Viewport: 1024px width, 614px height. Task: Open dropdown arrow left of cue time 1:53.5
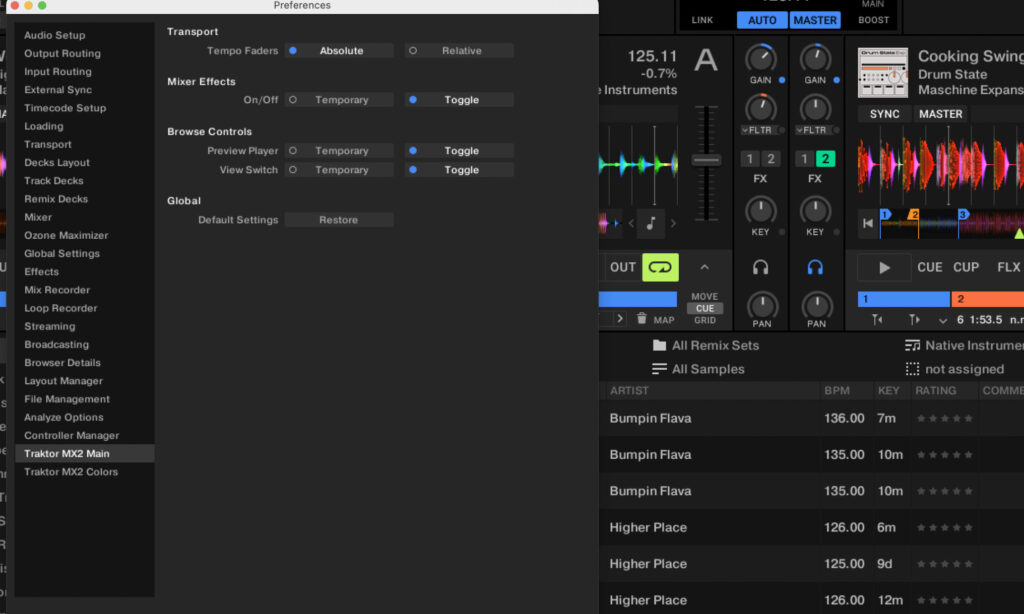coord(942,320)
